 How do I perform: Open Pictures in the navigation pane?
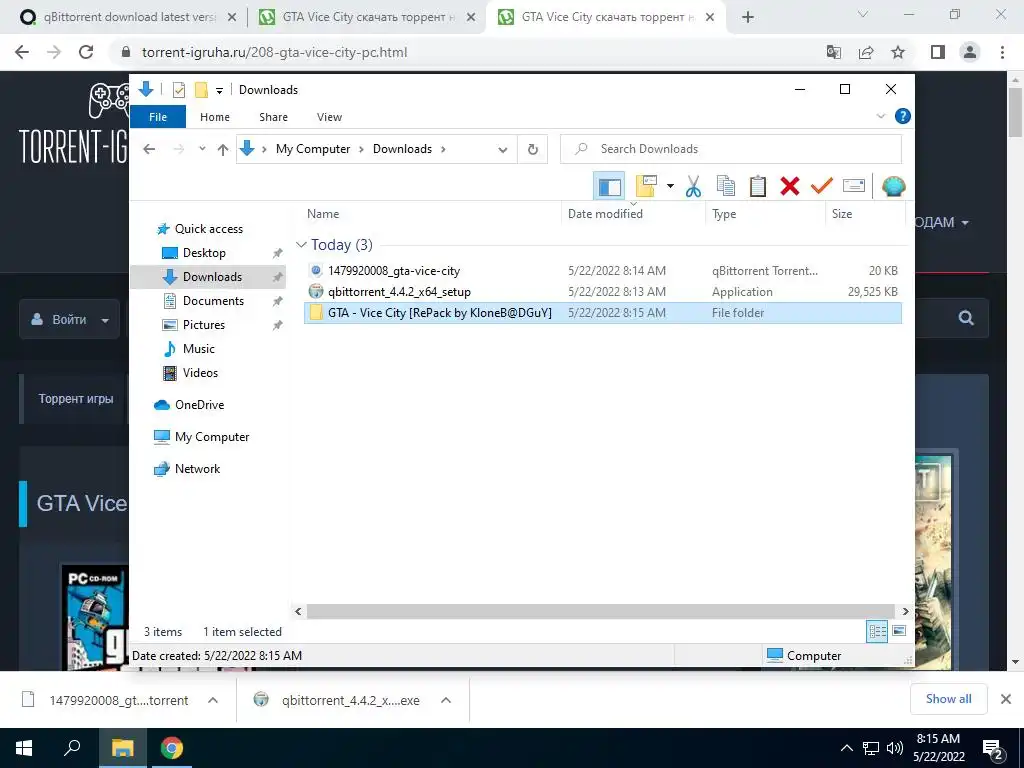(x=203, y=325)
